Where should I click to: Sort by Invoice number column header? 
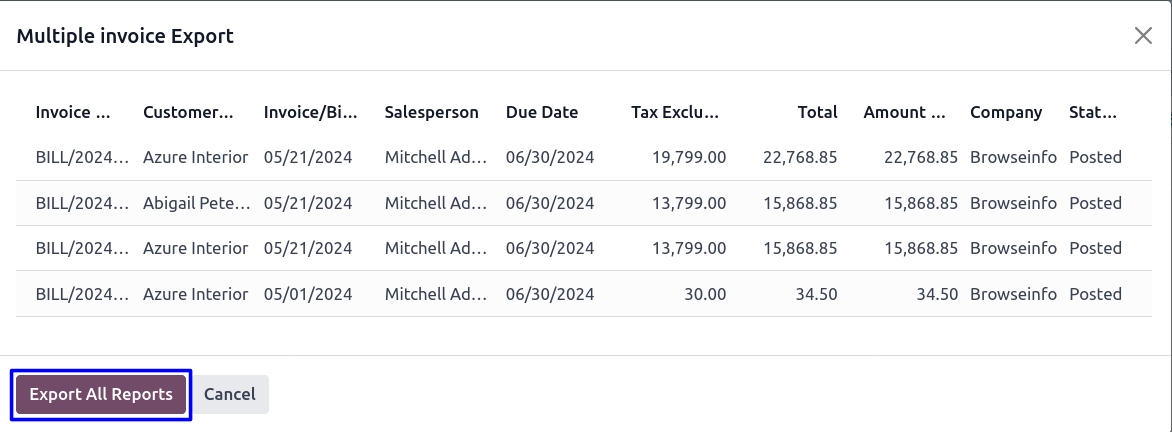pos(73,112)
